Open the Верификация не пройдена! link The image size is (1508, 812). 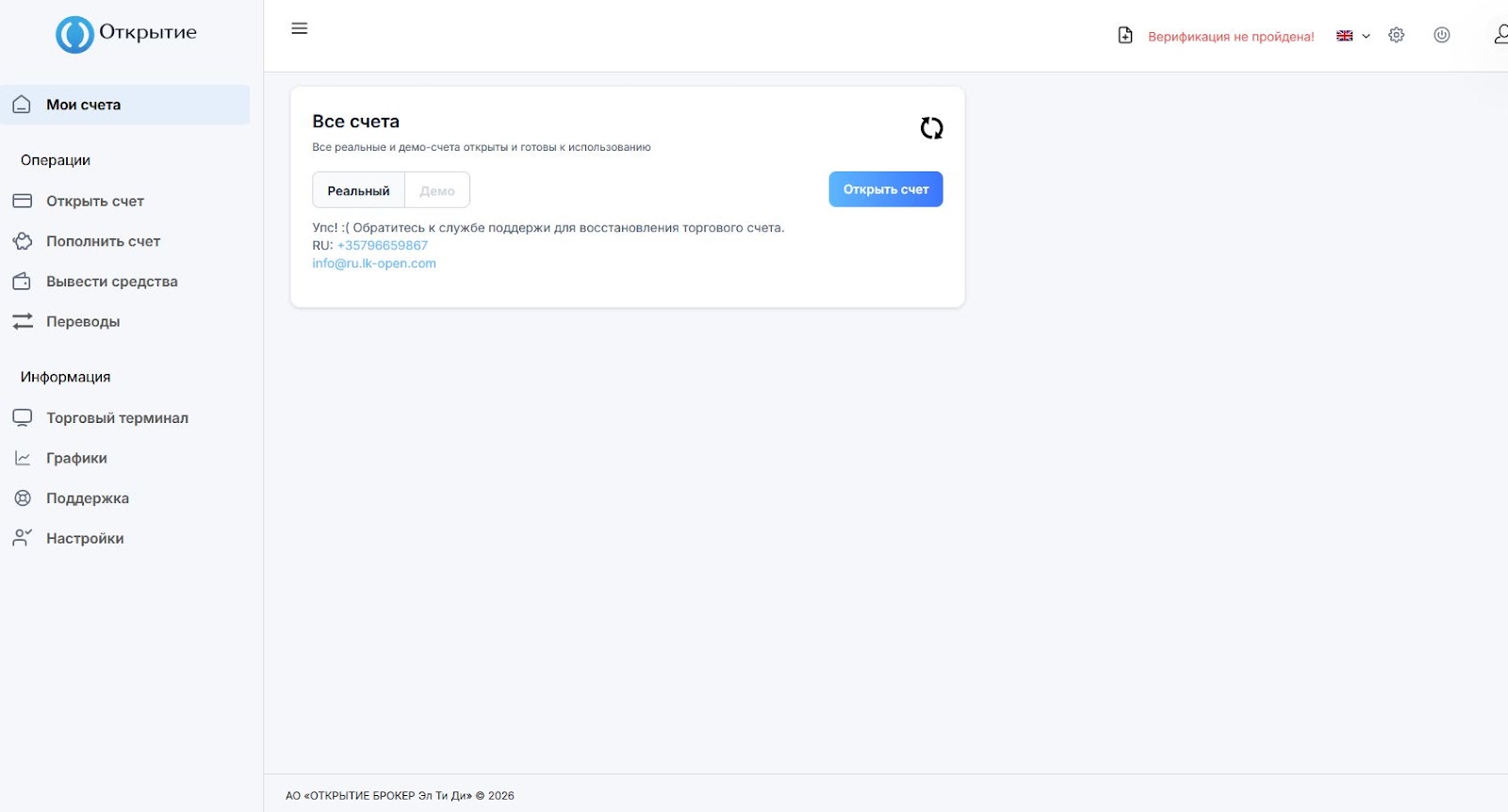click(x=1231, y=37)
